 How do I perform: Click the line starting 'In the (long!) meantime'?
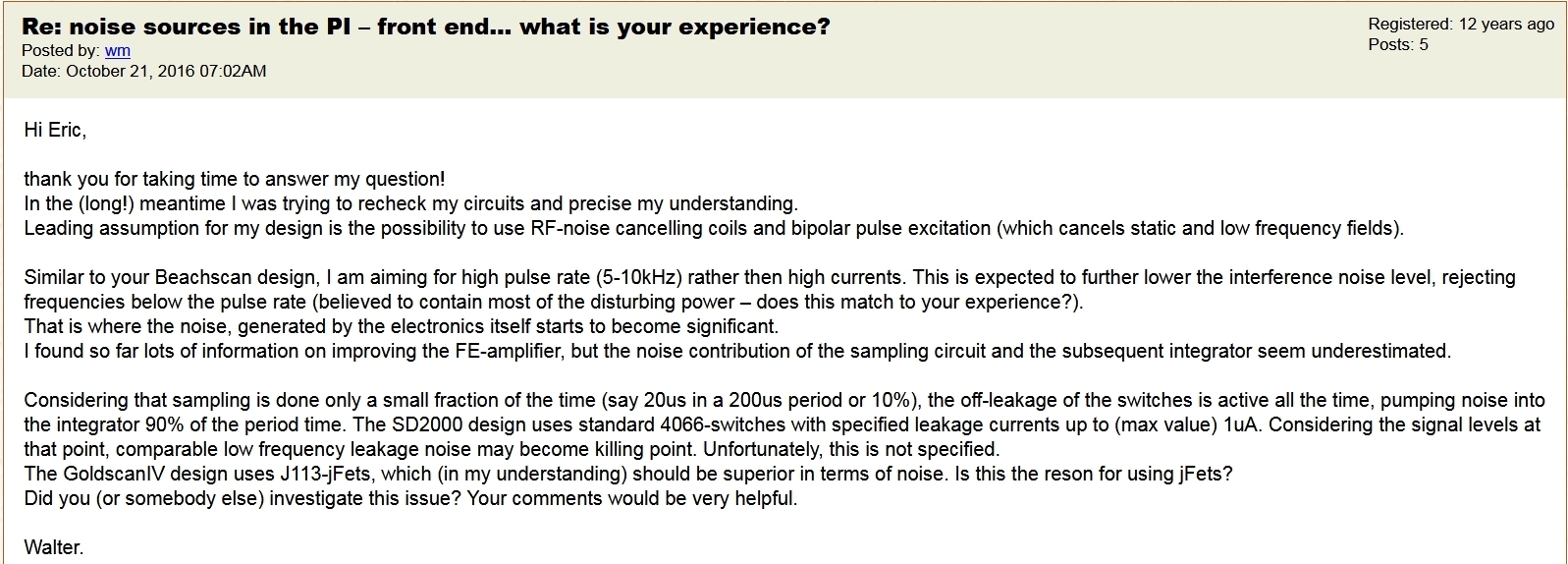point(410,203)
